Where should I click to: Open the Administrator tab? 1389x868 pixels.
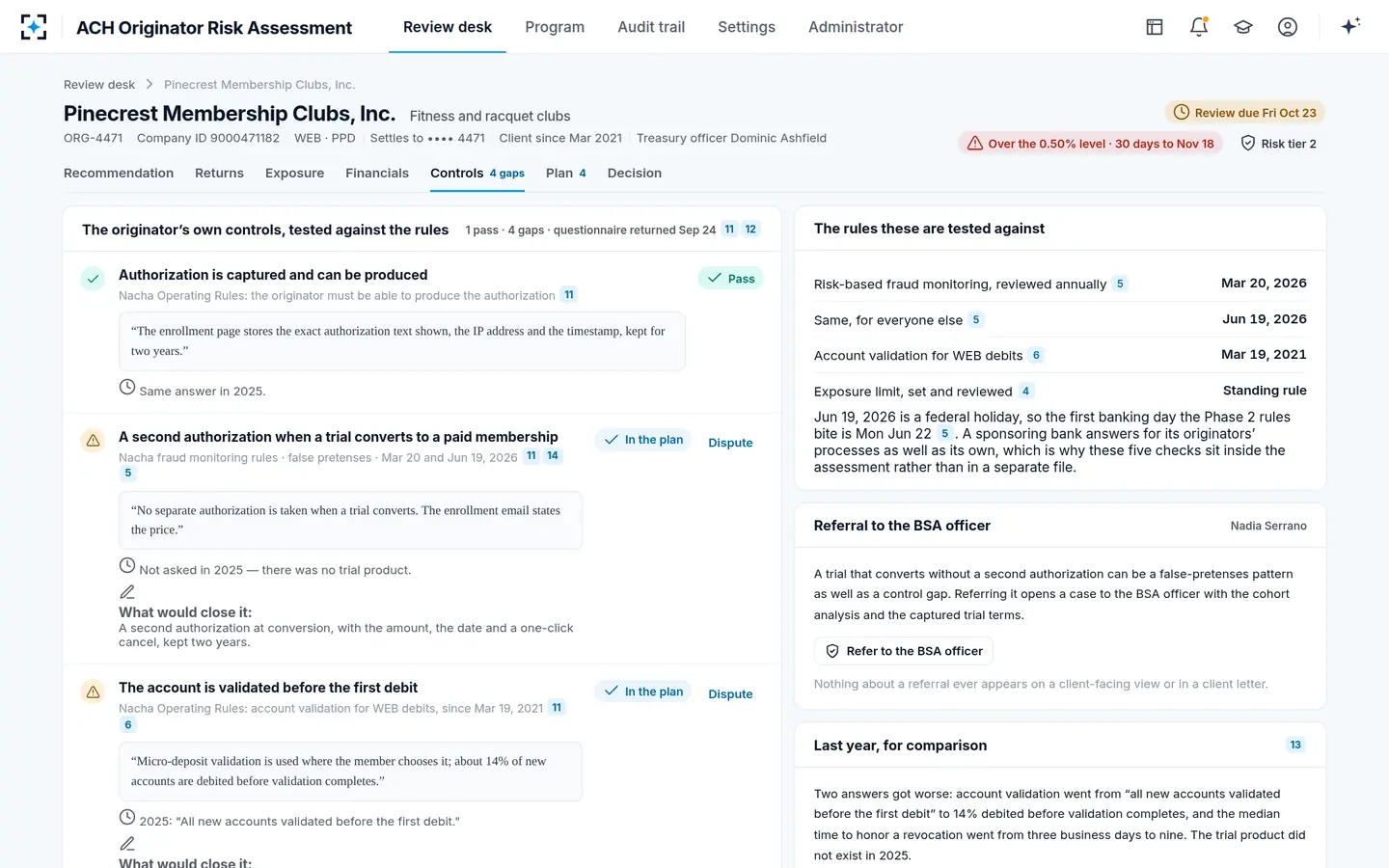click(x=856, y=27)
